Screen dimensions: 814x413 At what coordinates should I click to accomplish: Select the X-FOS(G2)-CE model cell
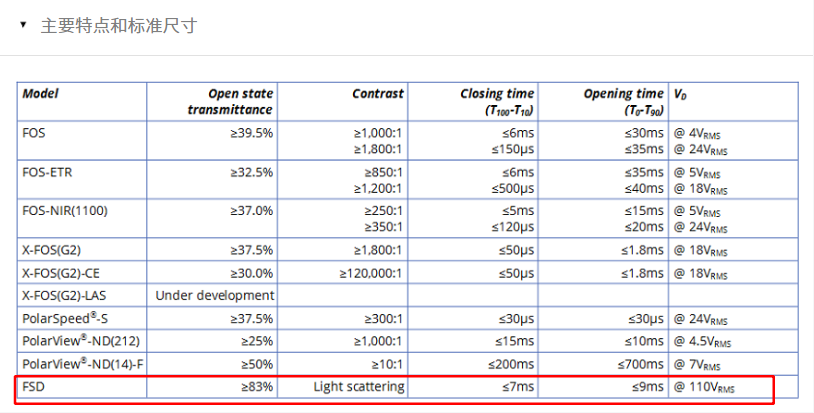click(61, 273)
